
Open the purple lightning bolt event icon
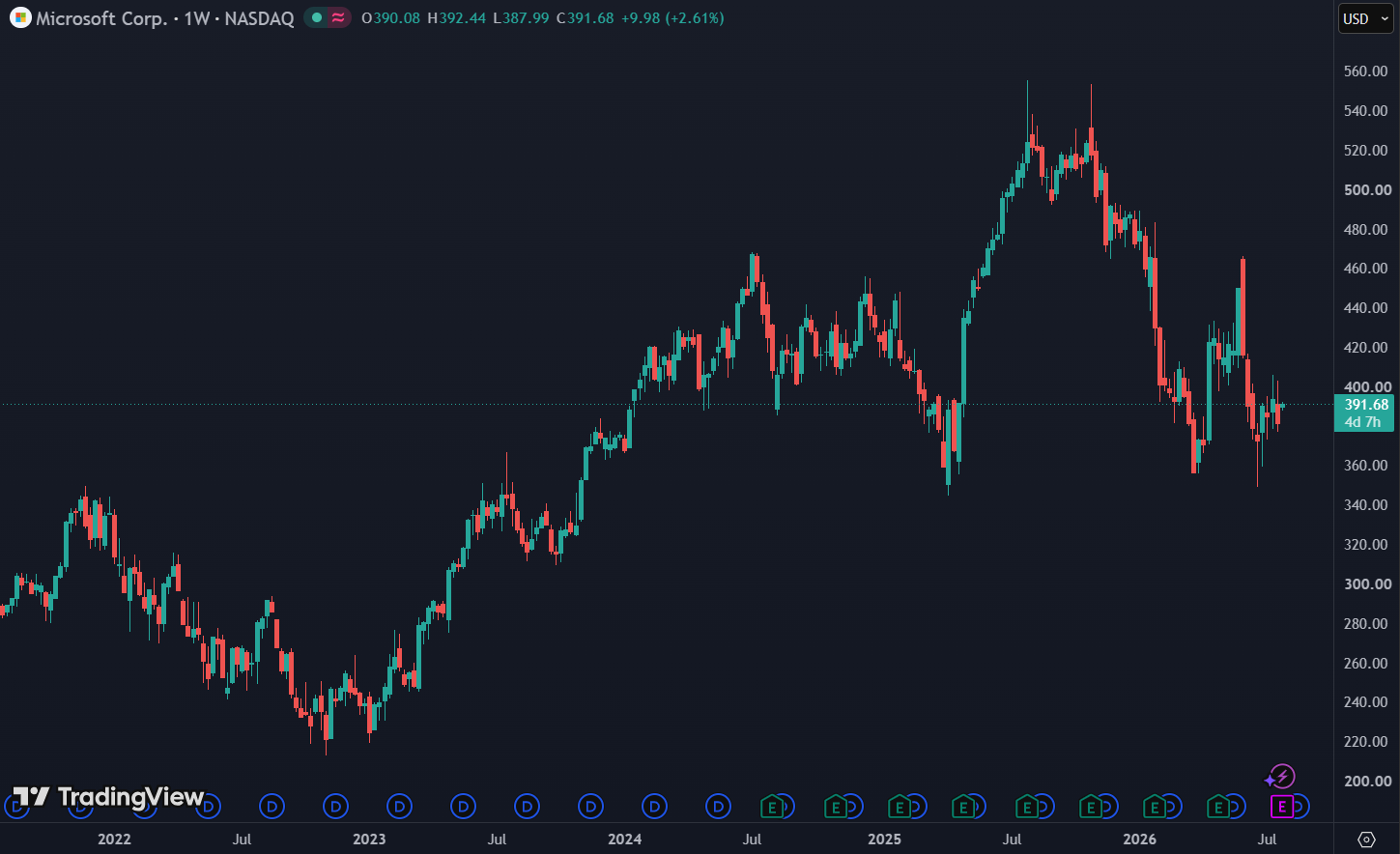1282,776
